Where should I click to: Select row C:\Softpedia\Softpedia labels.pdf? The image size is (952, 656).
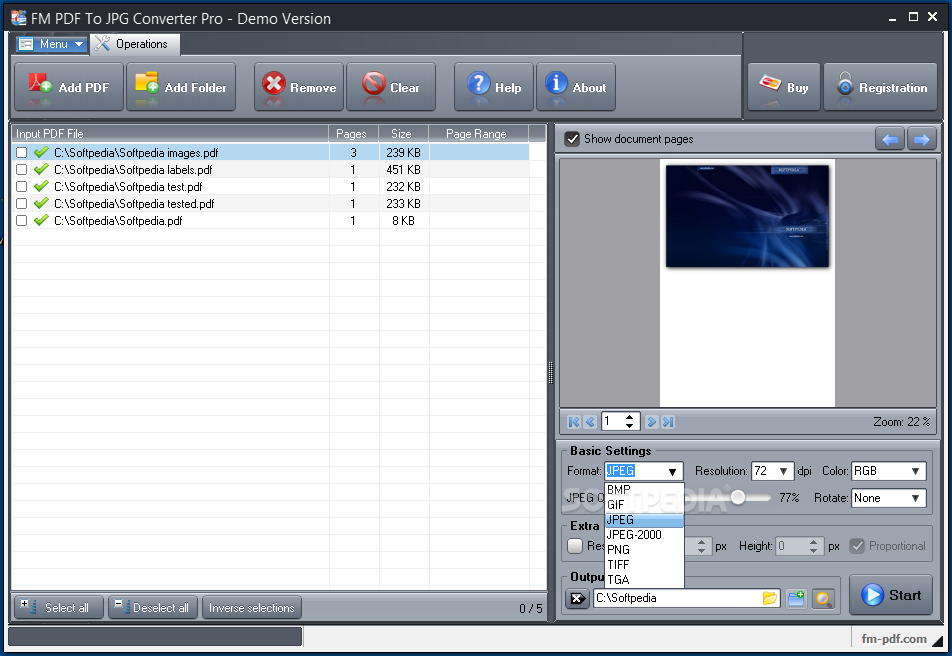pos(270,169)
